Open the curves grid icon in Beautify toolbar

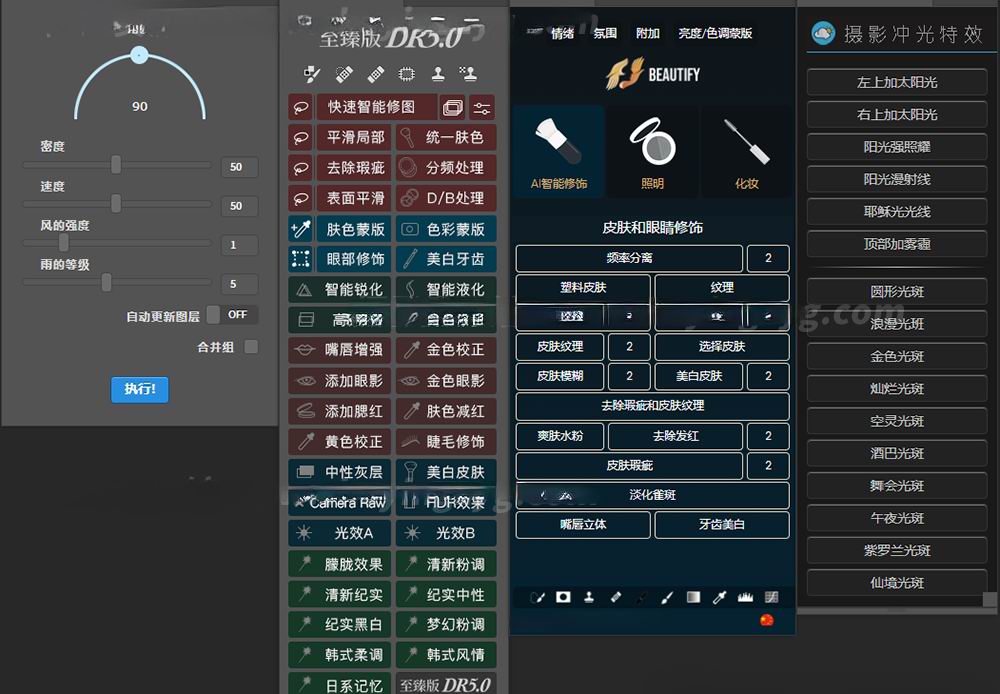[x=772, y=597]
